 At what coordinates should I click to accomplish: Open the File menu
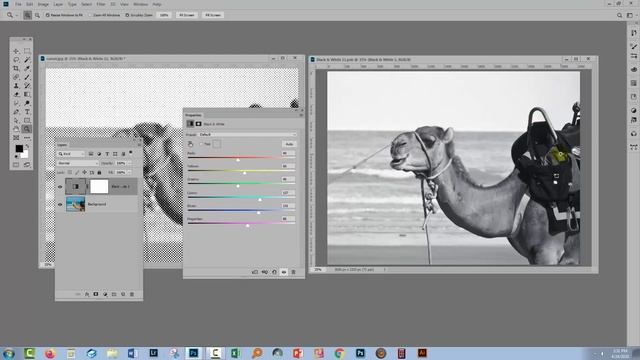[18, 4]
